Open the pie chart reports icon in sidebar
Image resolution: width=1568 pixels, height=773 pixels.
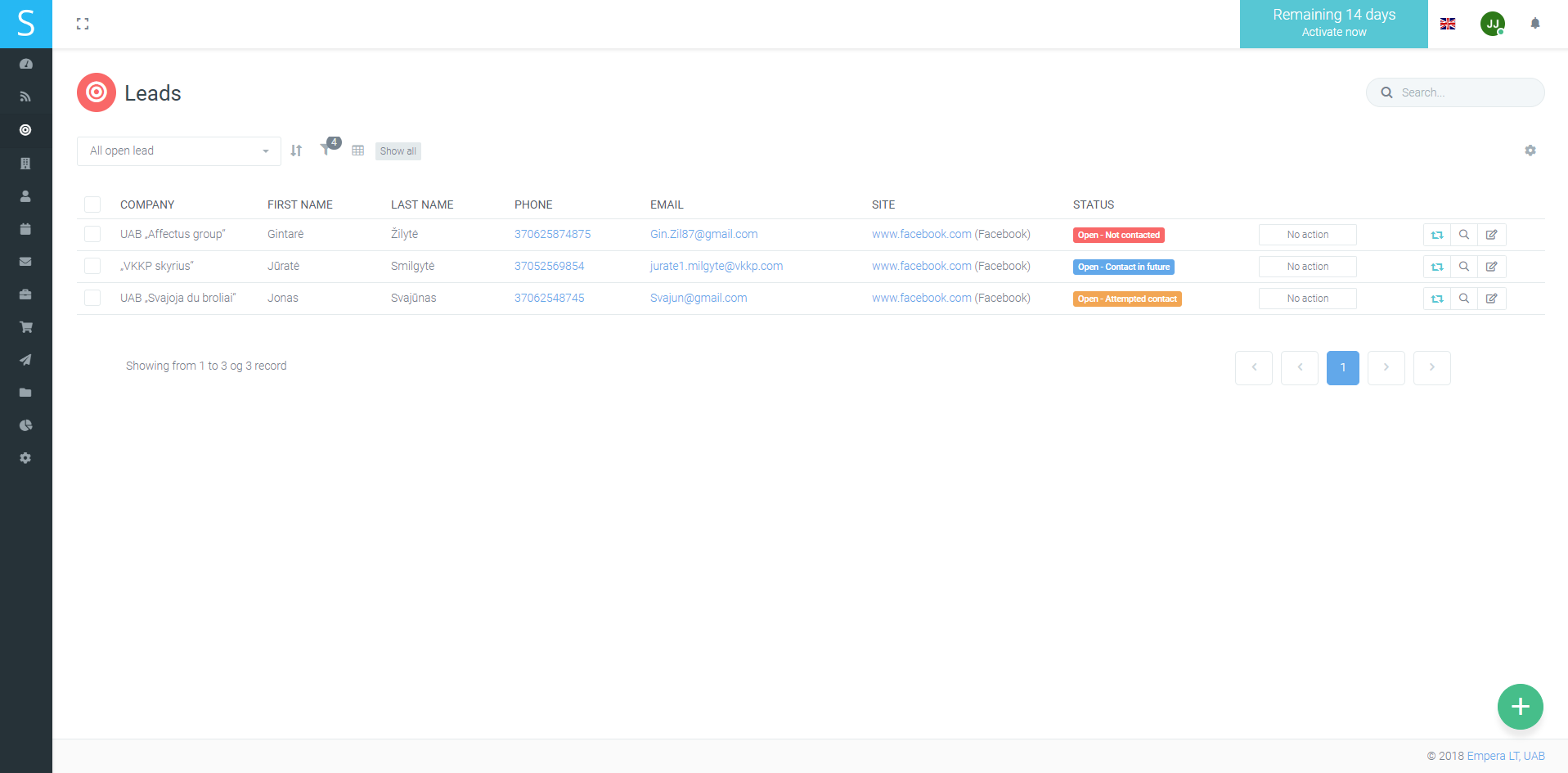[x=25, y=425]
